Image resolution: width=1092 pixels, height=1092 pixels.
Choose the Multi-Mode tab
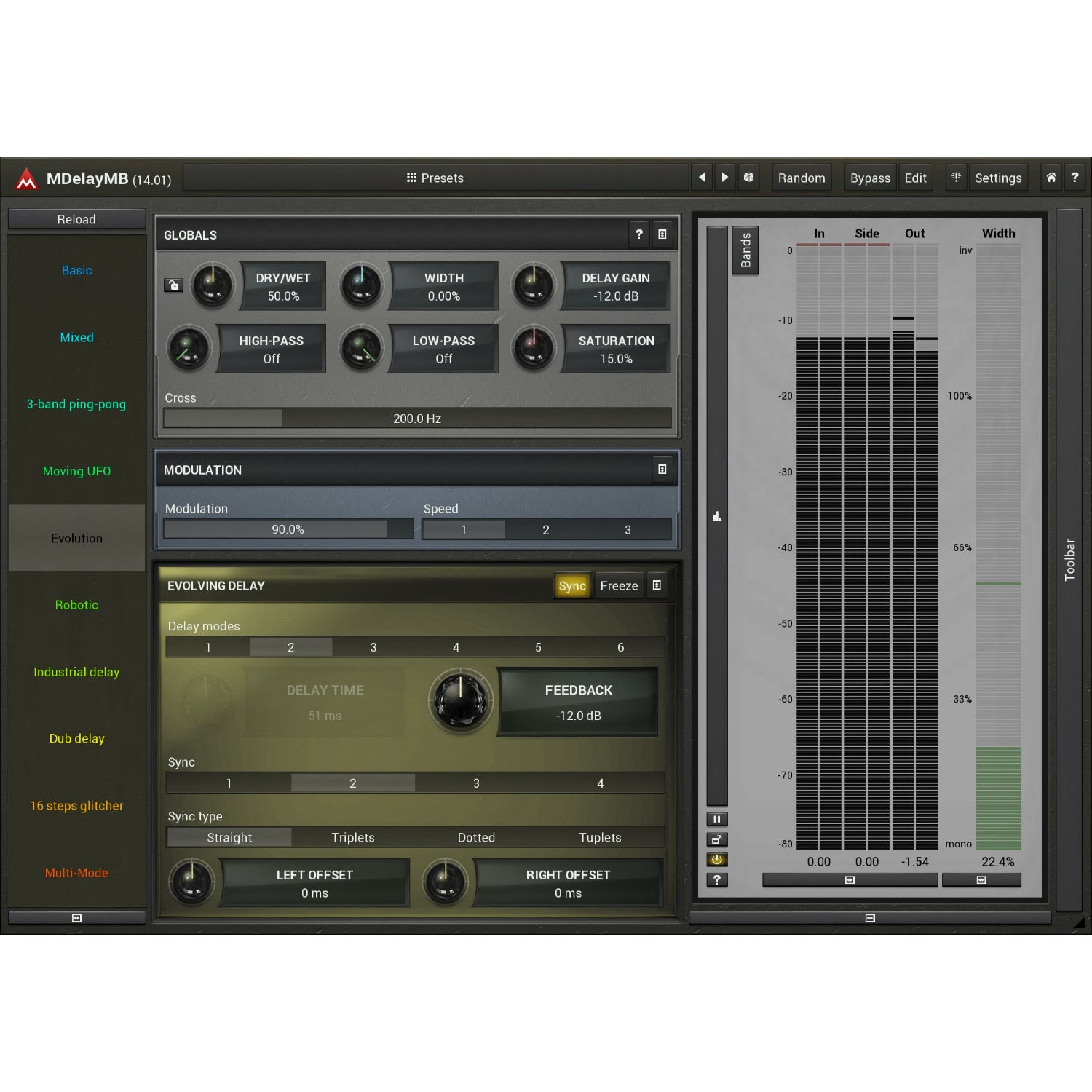click(76, 872)
